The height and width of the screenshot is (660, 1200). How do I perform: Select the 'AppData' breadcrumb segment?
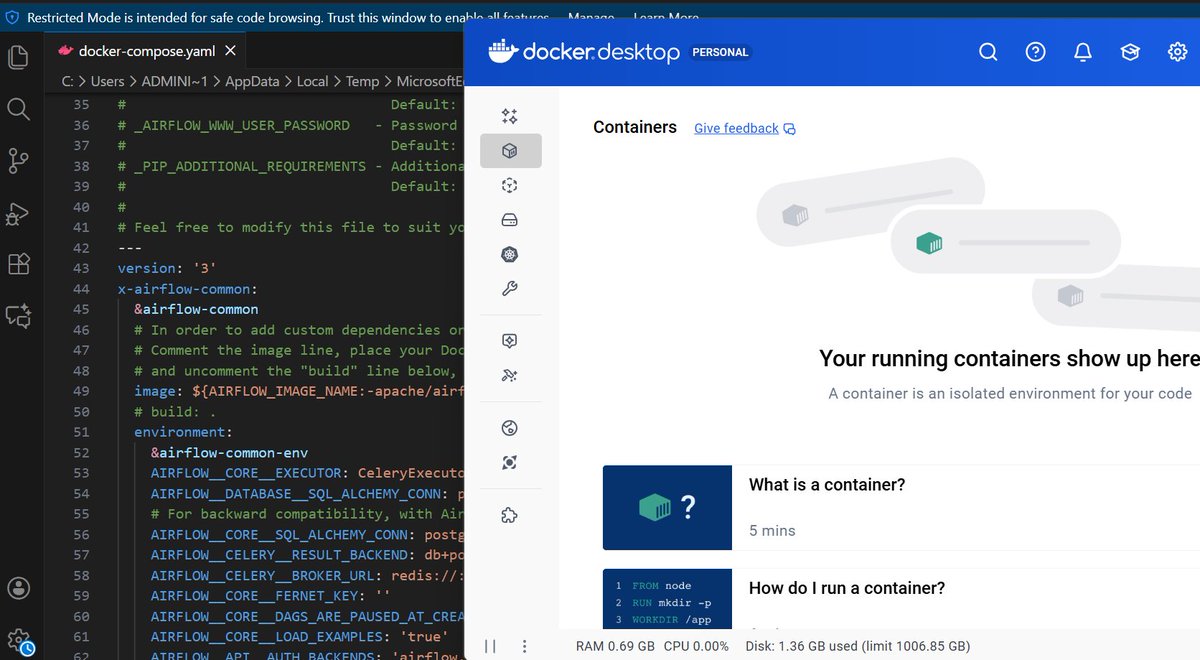coord(251,81)
